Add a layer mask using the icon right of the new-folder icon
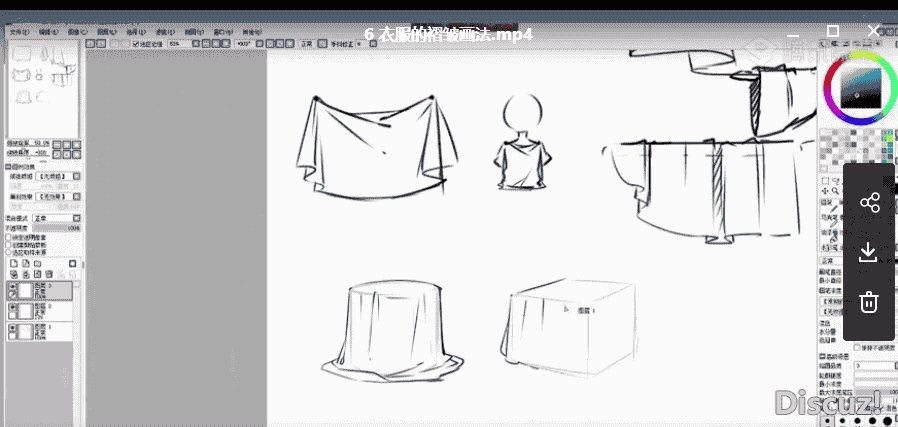Screen dimensions: 898x427 coord(73,263)
